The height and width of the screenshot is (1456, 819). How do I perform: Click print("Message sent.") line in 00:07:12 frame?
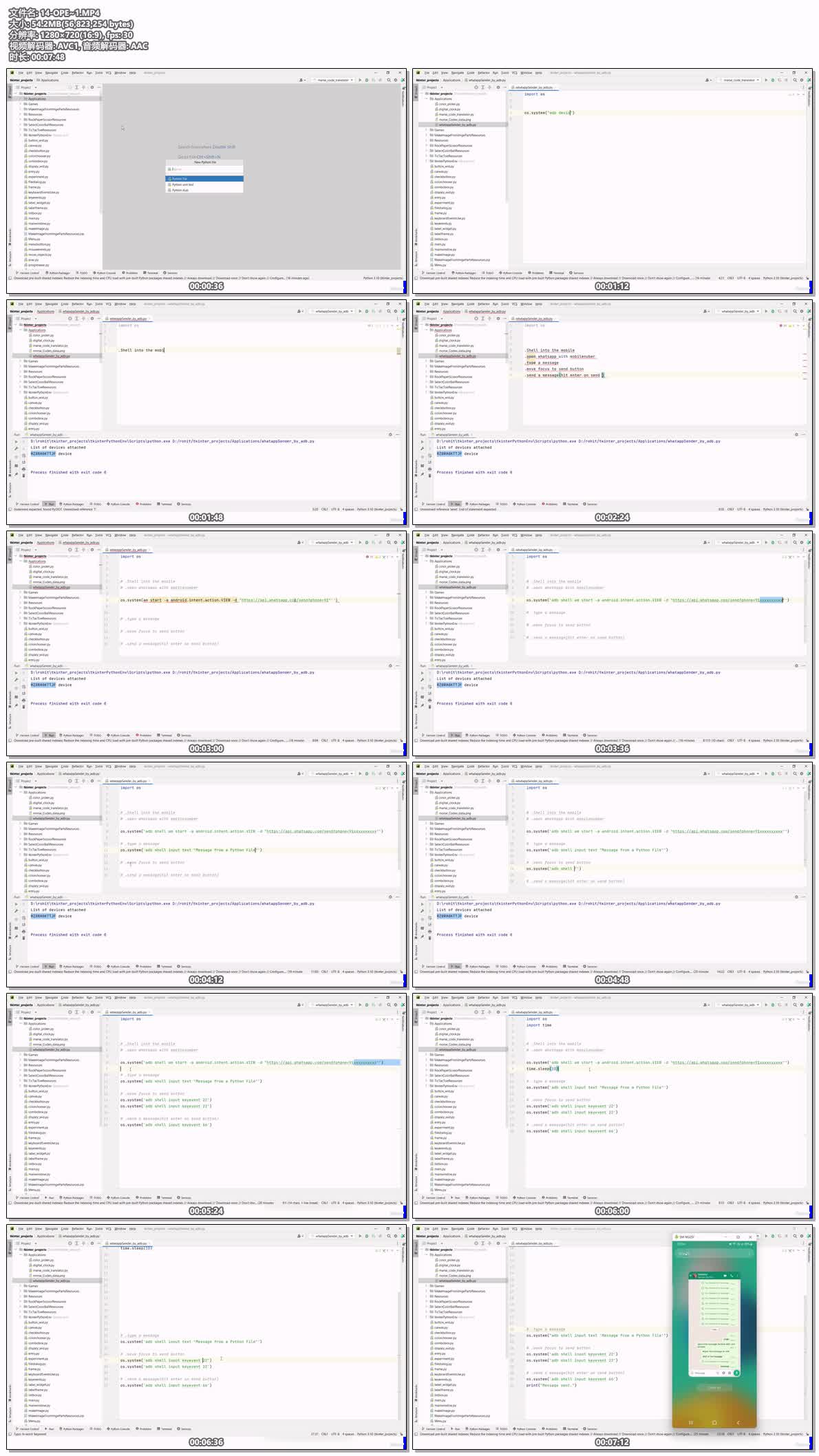[x=551, y=1385]
